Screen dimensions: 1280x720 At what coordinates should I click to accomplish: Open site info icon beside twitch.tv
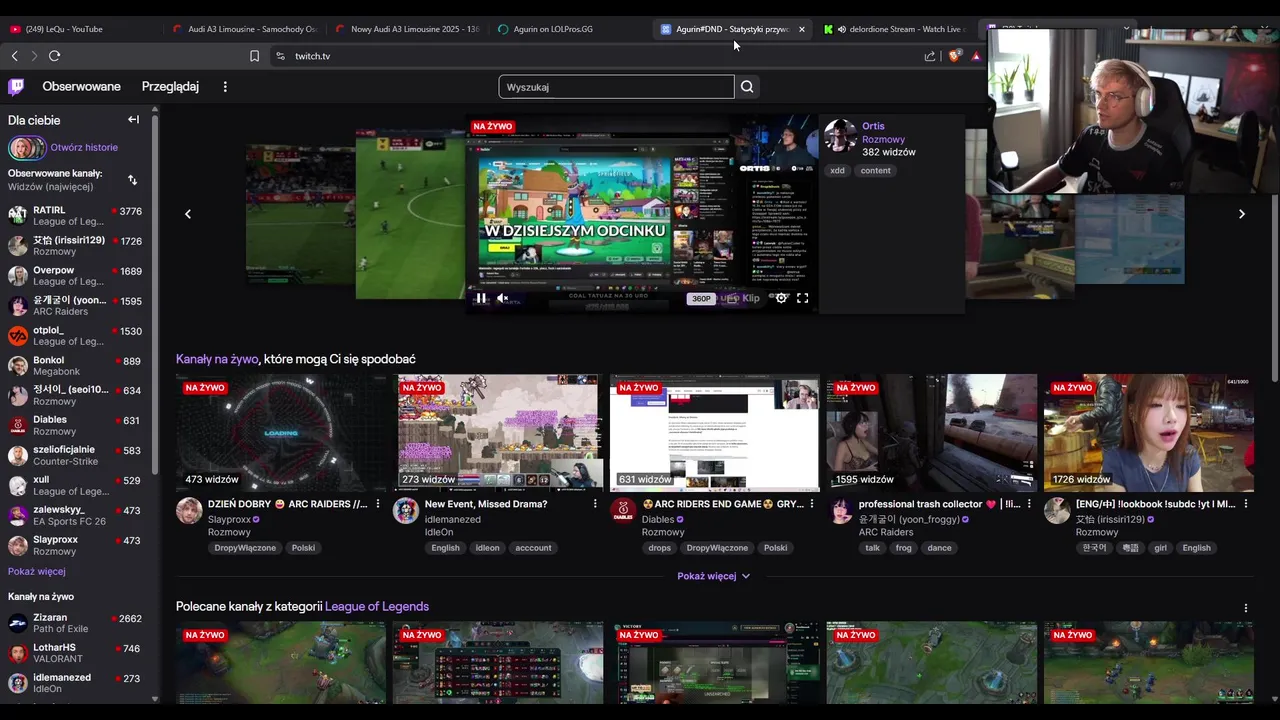pyautogui.click(x=280, y=56)
